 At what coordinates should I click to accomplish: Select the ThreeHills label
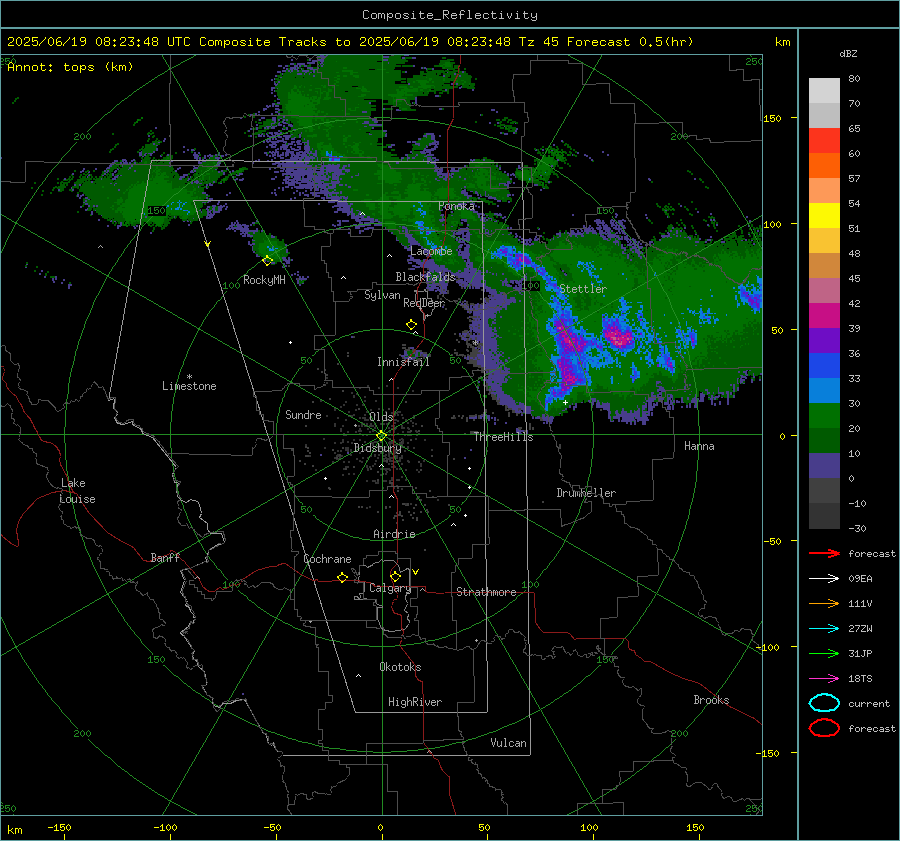[503, 437]
